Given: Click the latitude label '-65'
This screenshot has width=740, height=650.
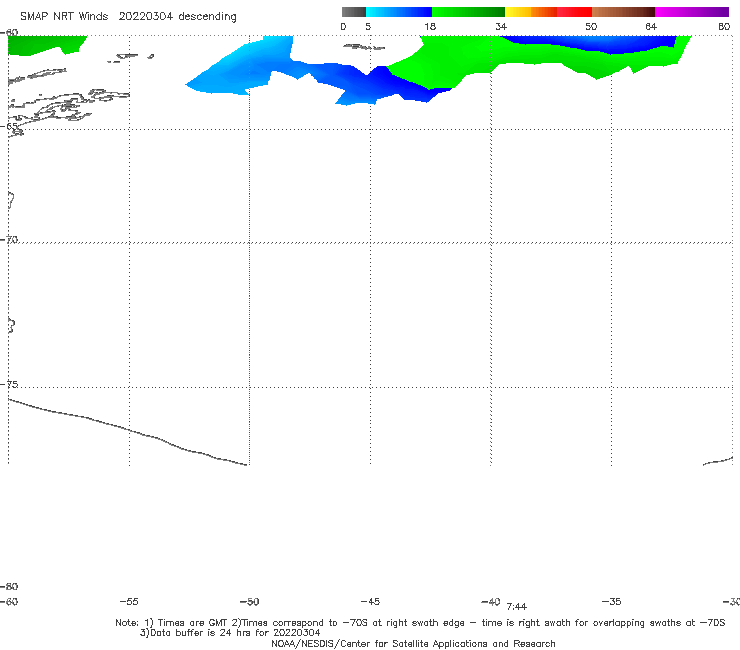Looking at the screenshot, I should coord(9,126).
